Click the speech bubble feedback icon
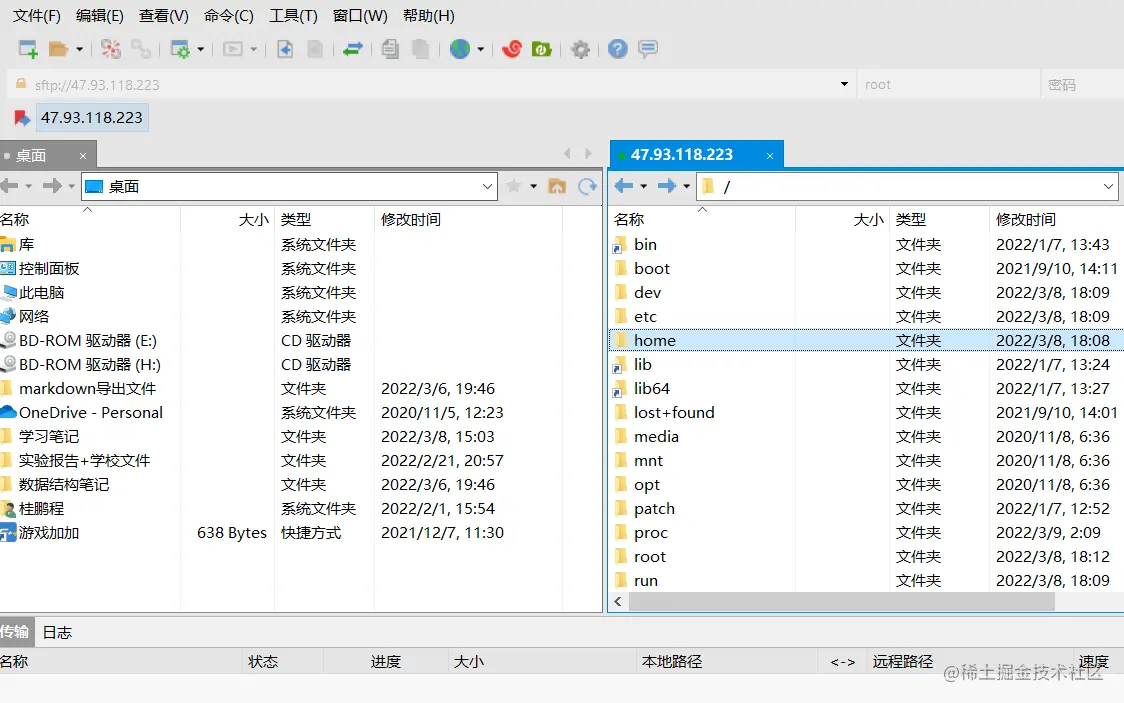Viewport: 1124px width, 703px height. tap(648, 49)
